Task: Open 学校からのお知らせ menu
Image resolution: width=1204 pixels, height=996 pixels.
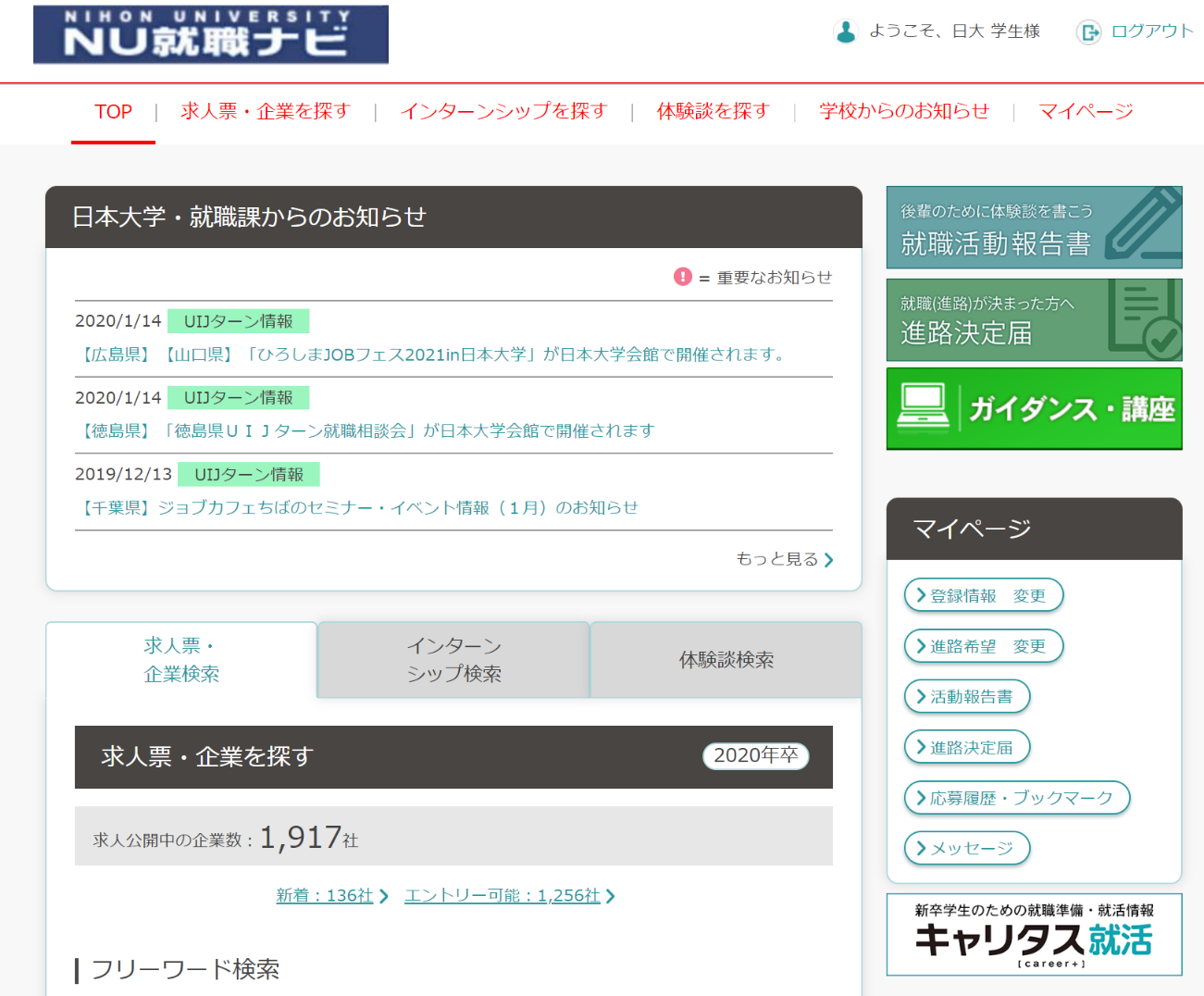Action: pos(904,112)
